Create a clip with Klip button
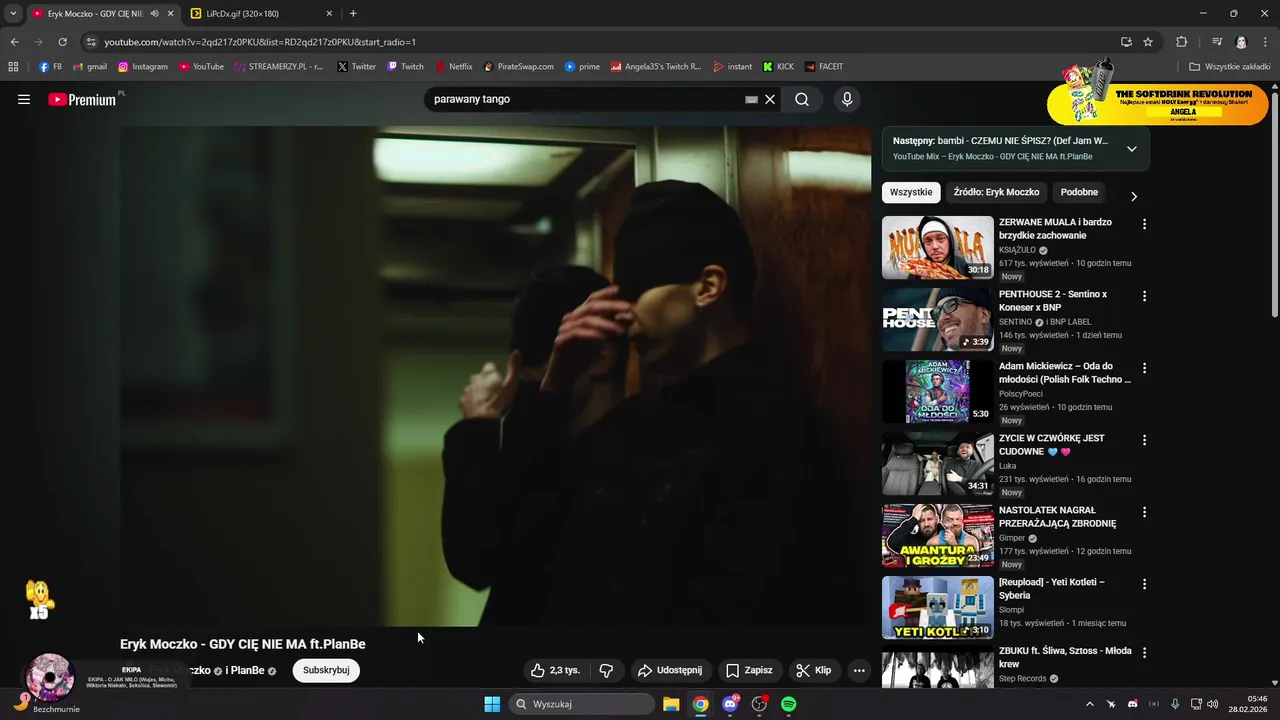This screenshot has height=720, width=1280. (813, 670)
